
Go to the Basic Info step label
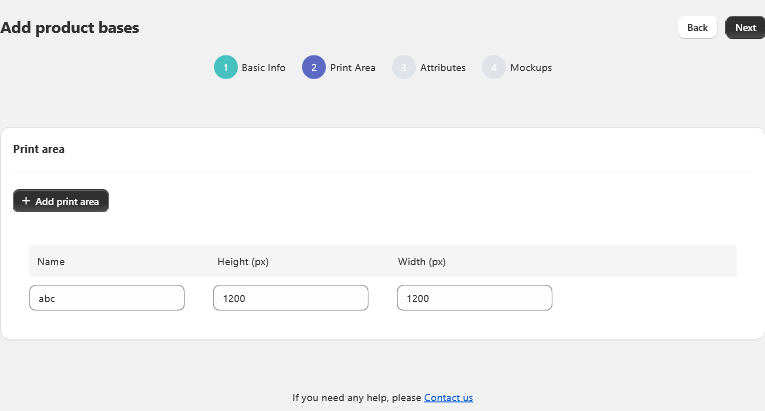[x=263, y=68]
